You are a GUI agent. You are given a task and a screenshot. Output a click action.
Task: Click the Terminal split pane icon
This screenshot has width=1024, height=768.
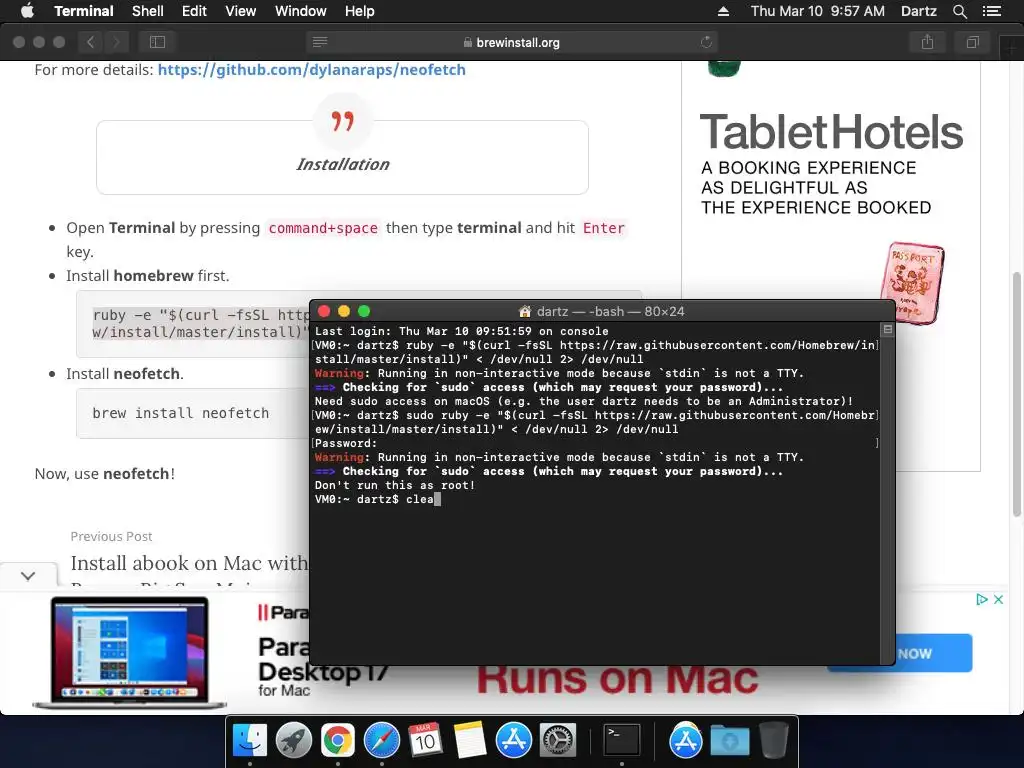[888, 329]
